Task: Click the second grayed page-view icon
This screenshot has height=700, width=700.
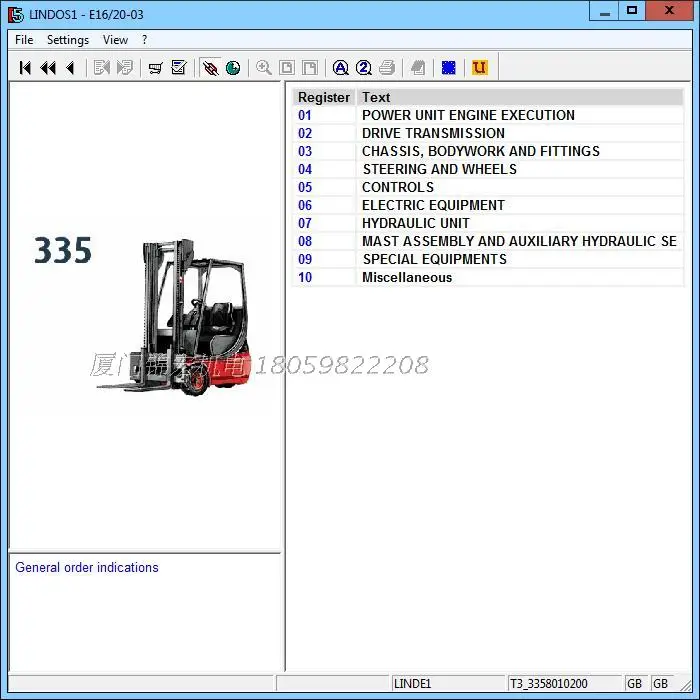Action: 310,68
